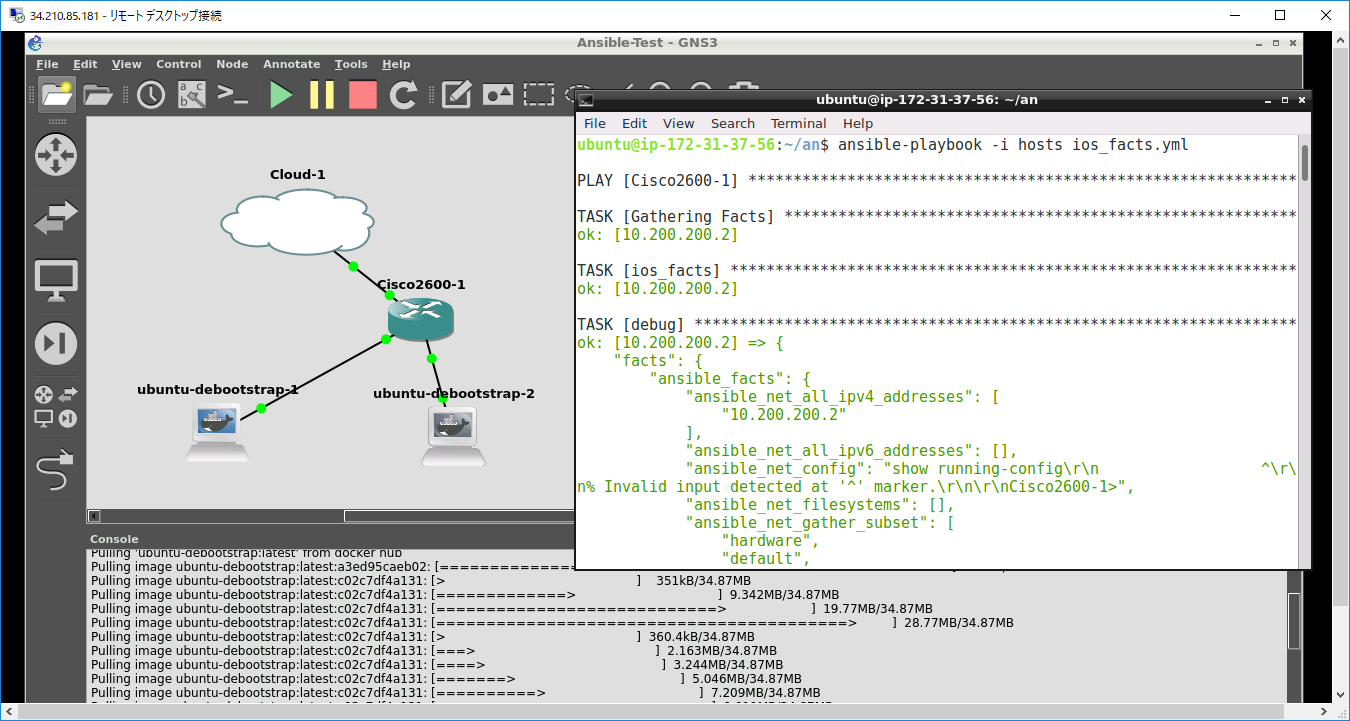The image size is (1350, 721).
Task: Browse routers in the device sidebar
Action: click(56, 155)
